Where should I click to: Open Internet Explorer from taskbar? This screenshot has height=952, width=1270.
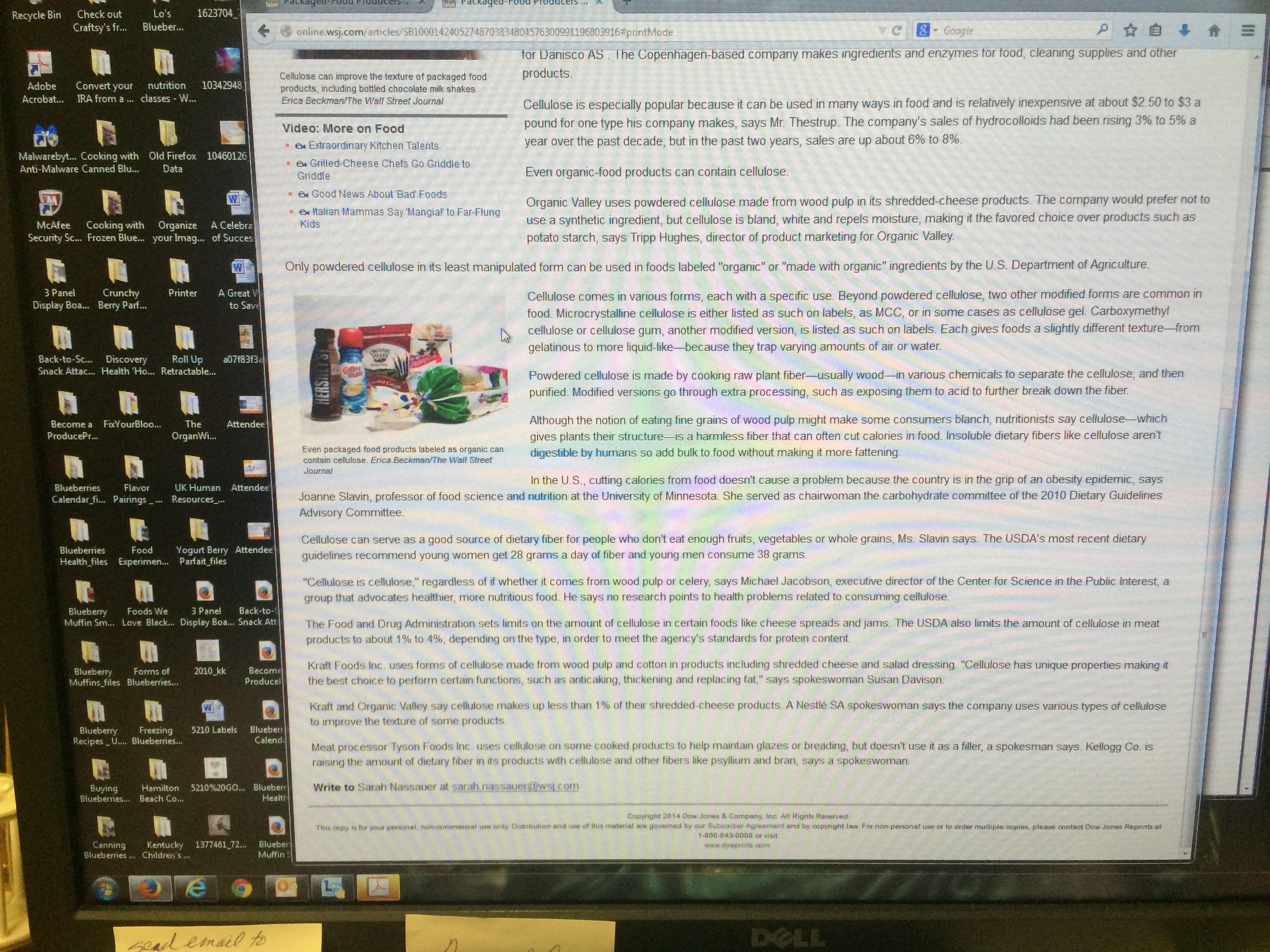click(x=196, y=888)
